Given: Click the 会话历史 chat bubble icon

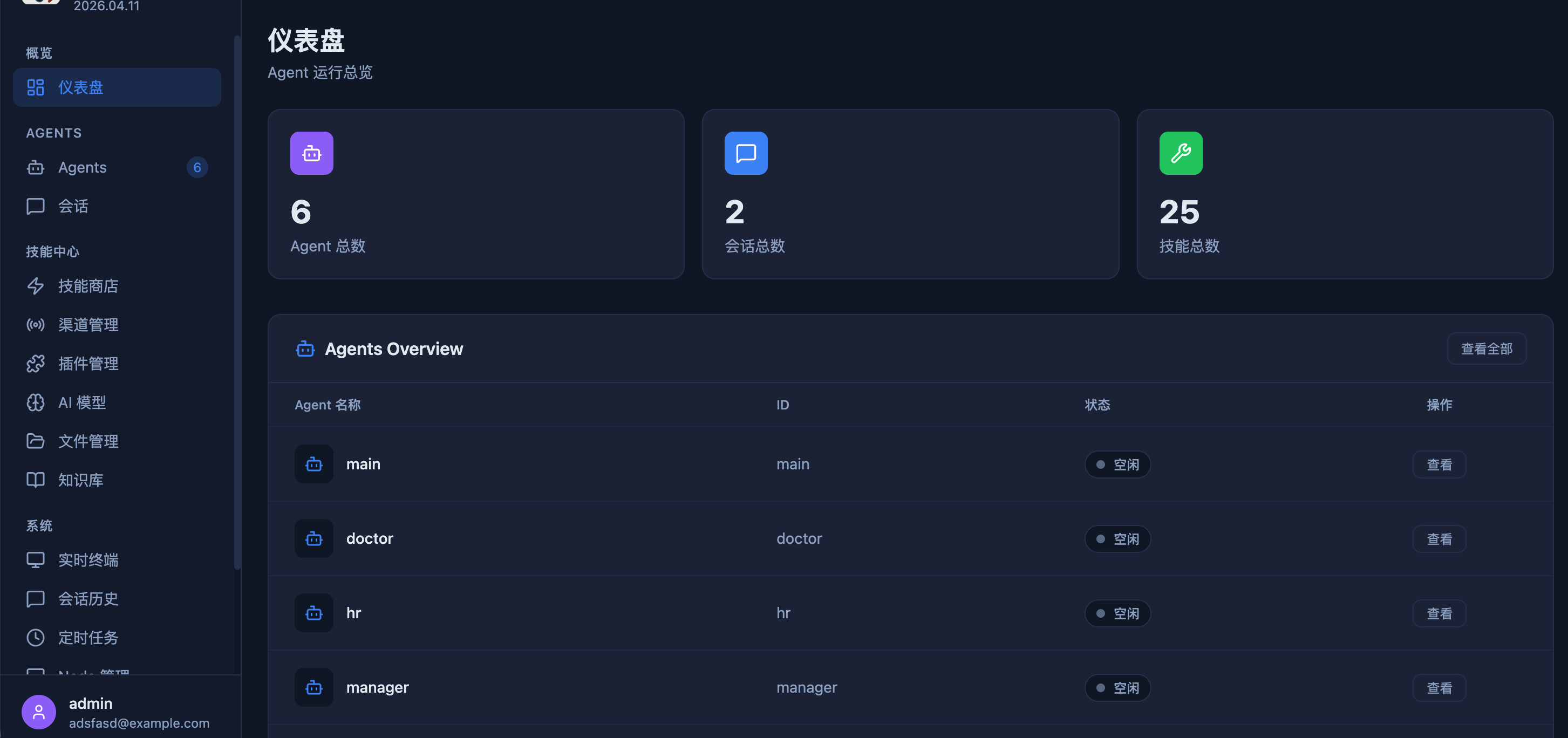Looking at the screenshot, I should tap(35, 599).
